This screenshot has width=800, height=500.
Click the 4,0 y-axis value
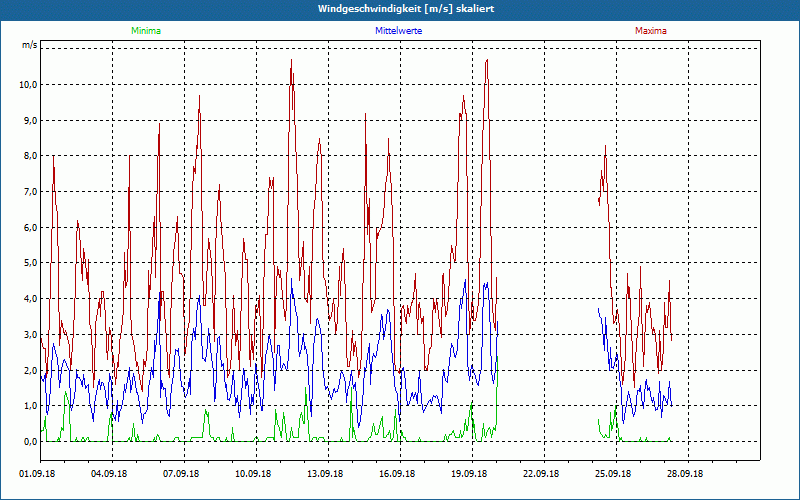click(x=30, y=299)
